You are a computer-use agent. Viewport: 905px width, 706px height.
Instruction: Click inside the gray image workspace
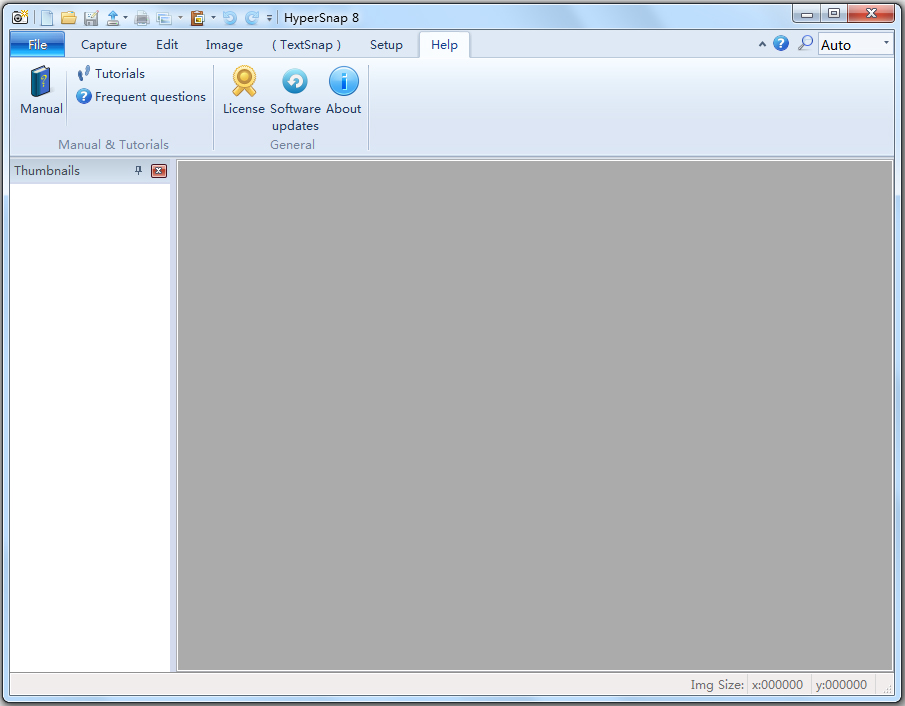[x=535, y=415]
